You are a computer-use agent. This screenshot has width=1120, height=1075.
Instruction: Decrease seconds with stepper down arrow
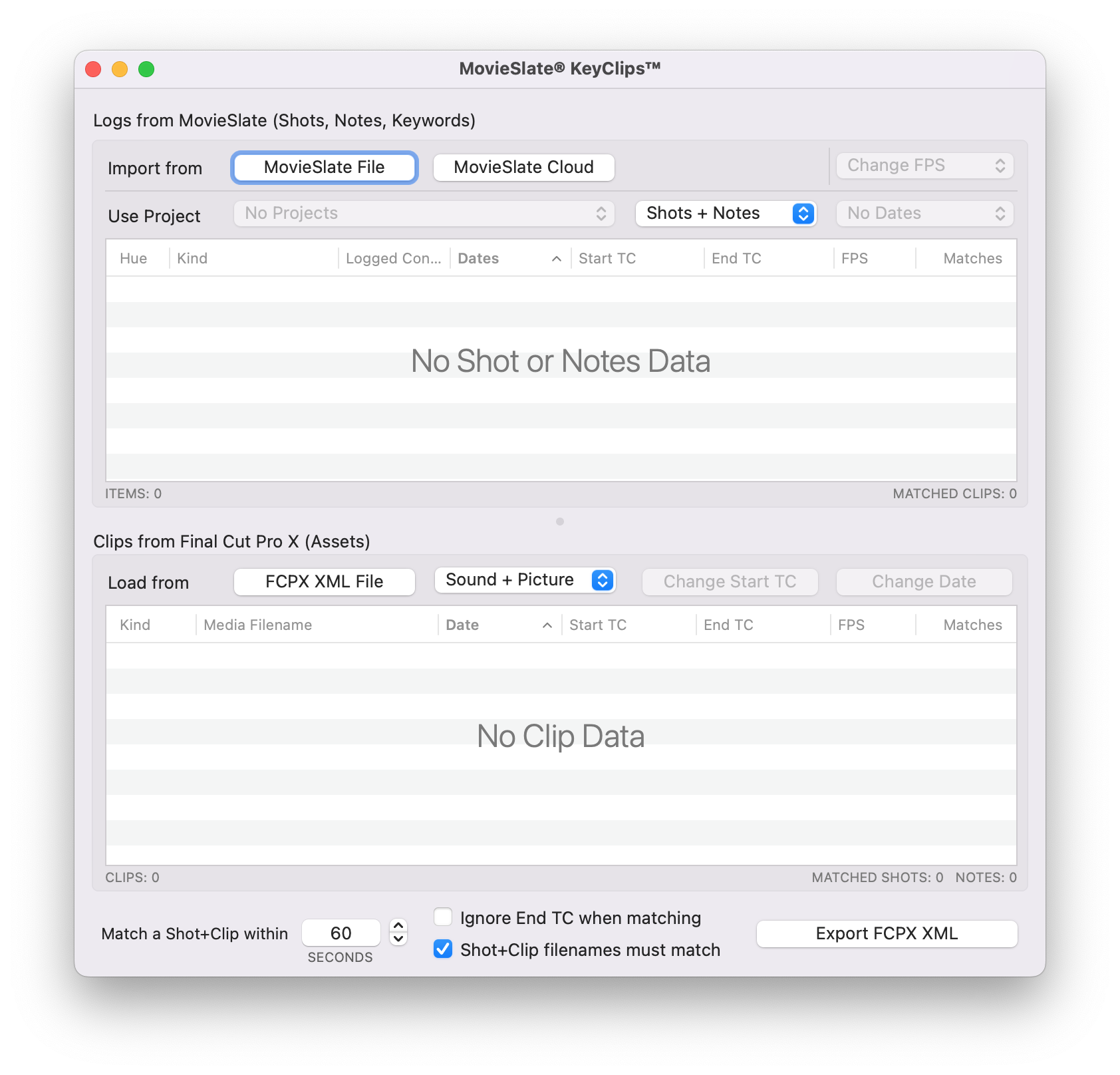click(x=398, y=939)
